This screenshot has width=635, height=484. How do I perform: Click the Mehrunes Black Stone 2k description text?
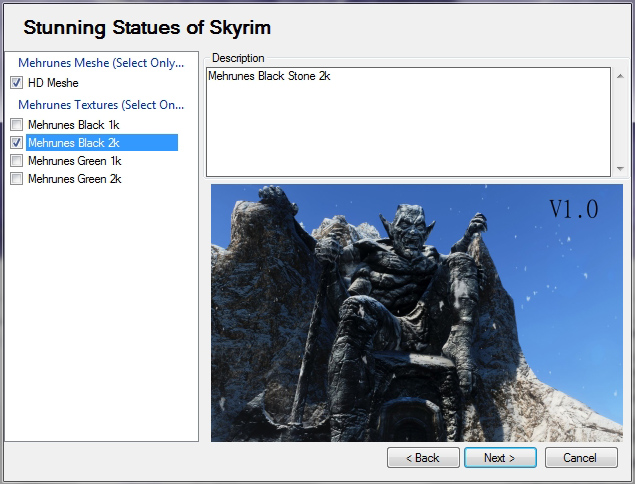[x=269, y=76]
